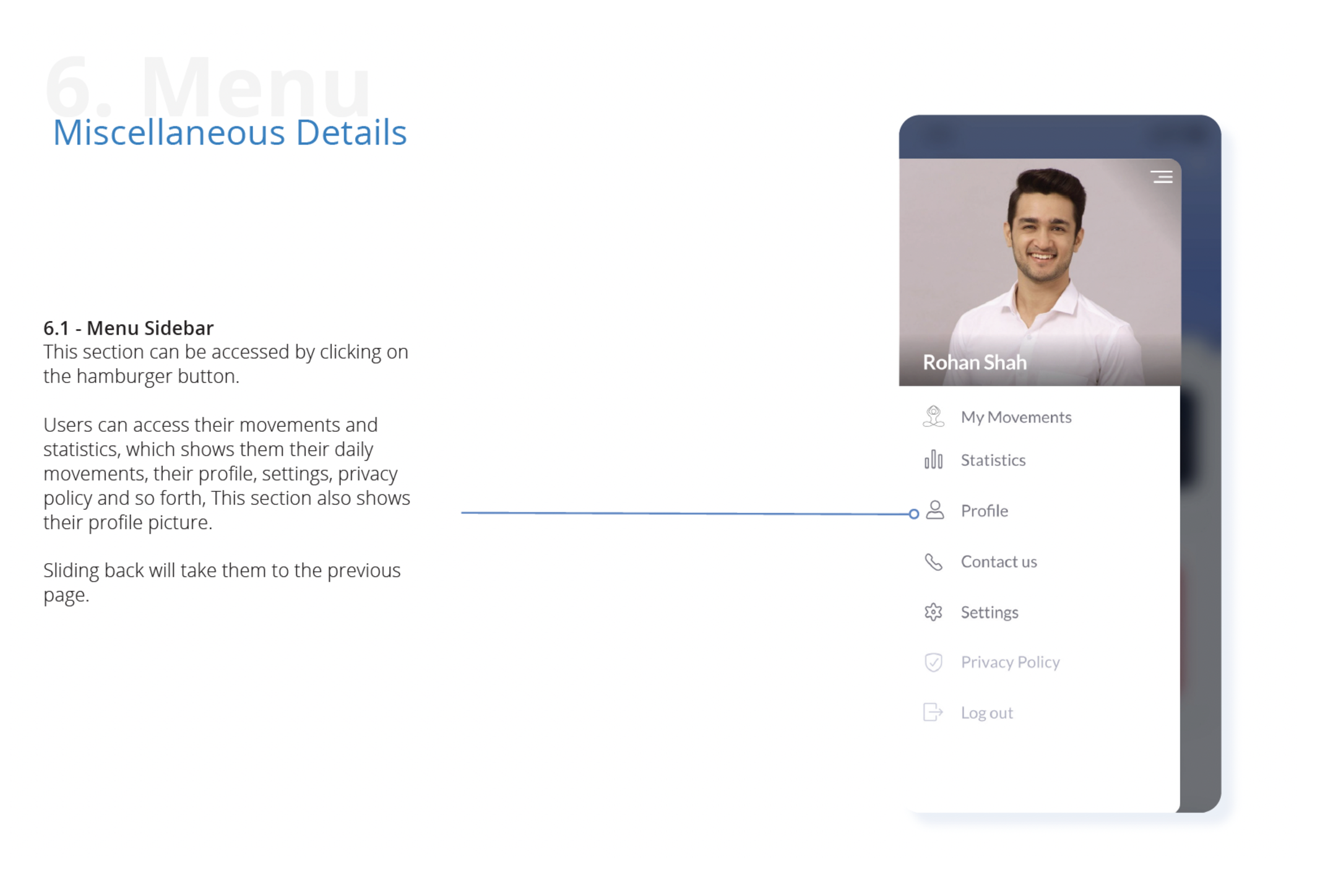1333x896 pixels.
Task: Select Statistics in the sidebar
Action: coord(993,460)
